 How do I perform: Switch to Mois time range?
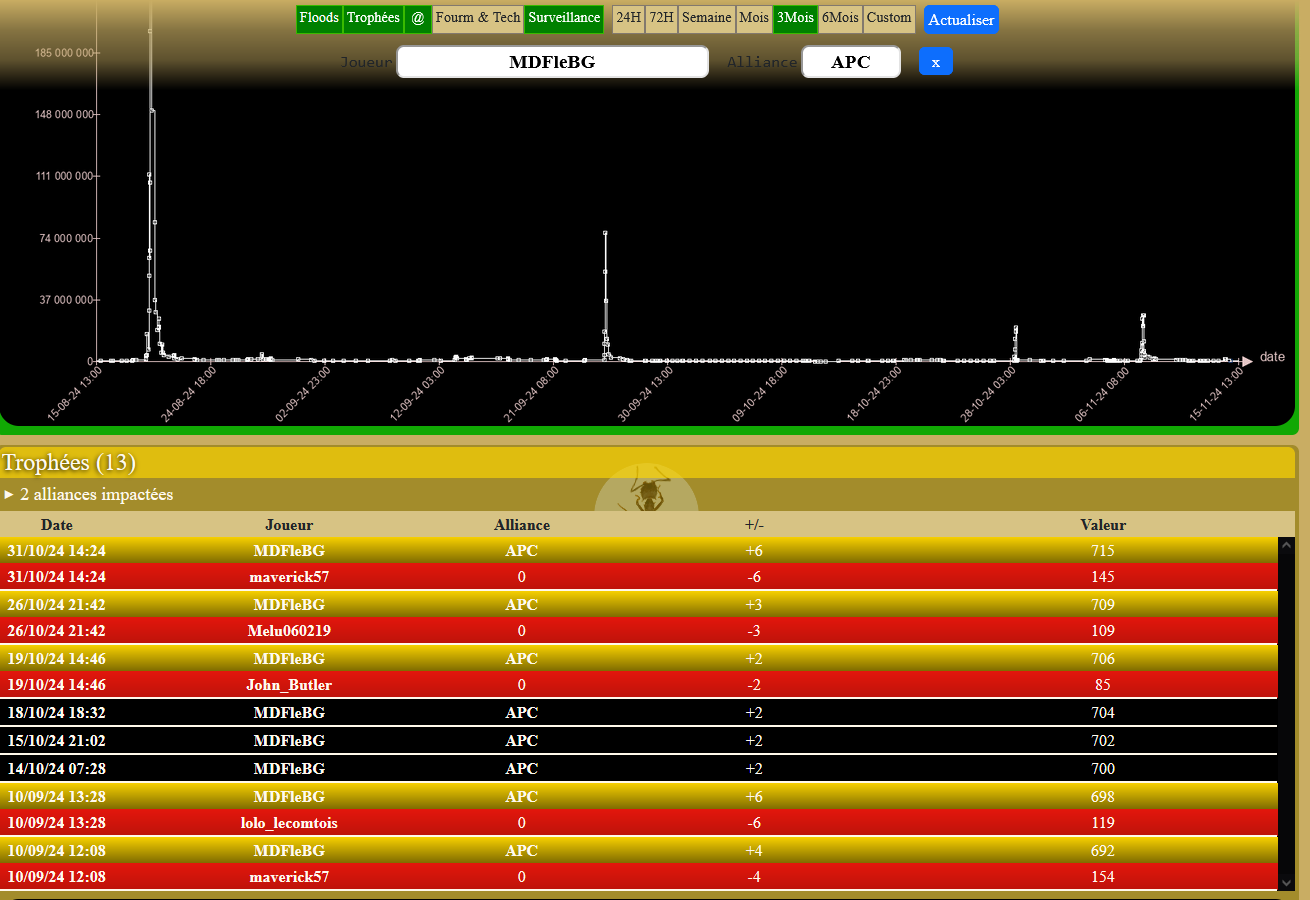tap(754, 19)
